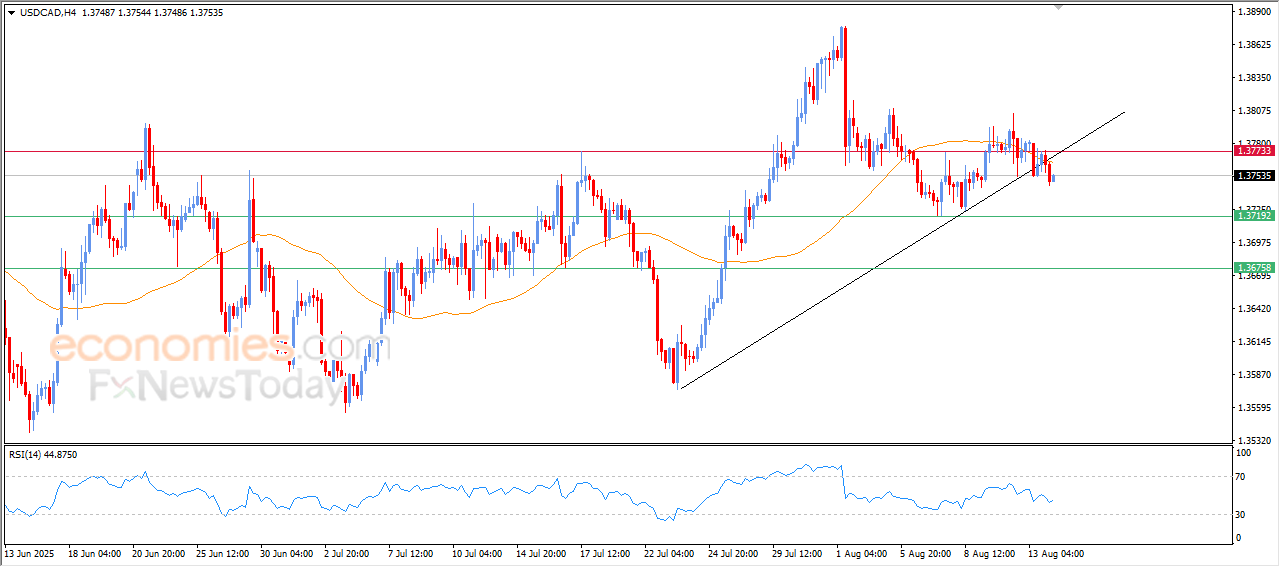Screen dimensions: 1280x567
Task: Click the 1.35870 price axis value
Action: pos(1254,375)
